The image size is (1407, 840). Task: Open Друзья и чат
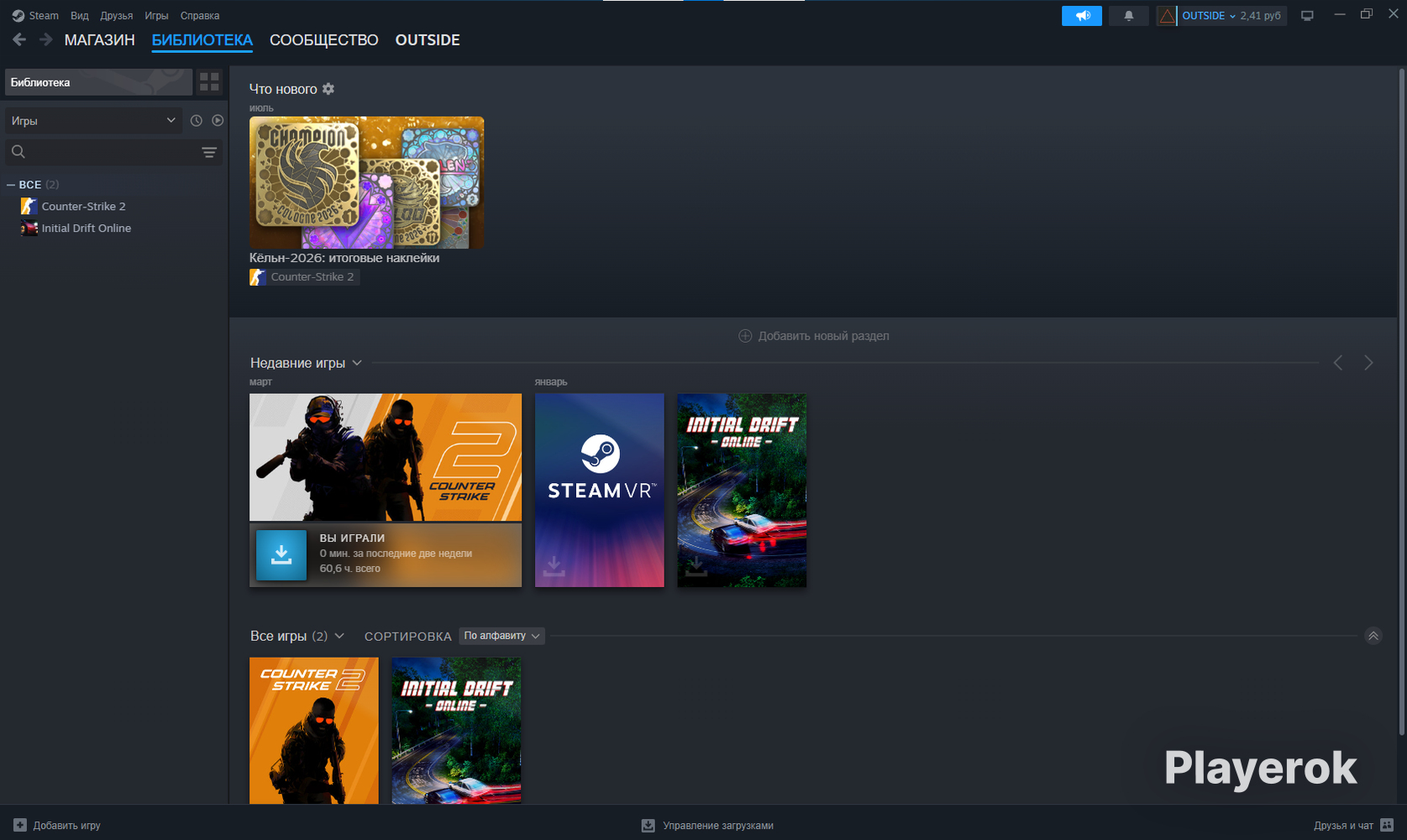click(x=1353, y=826)
